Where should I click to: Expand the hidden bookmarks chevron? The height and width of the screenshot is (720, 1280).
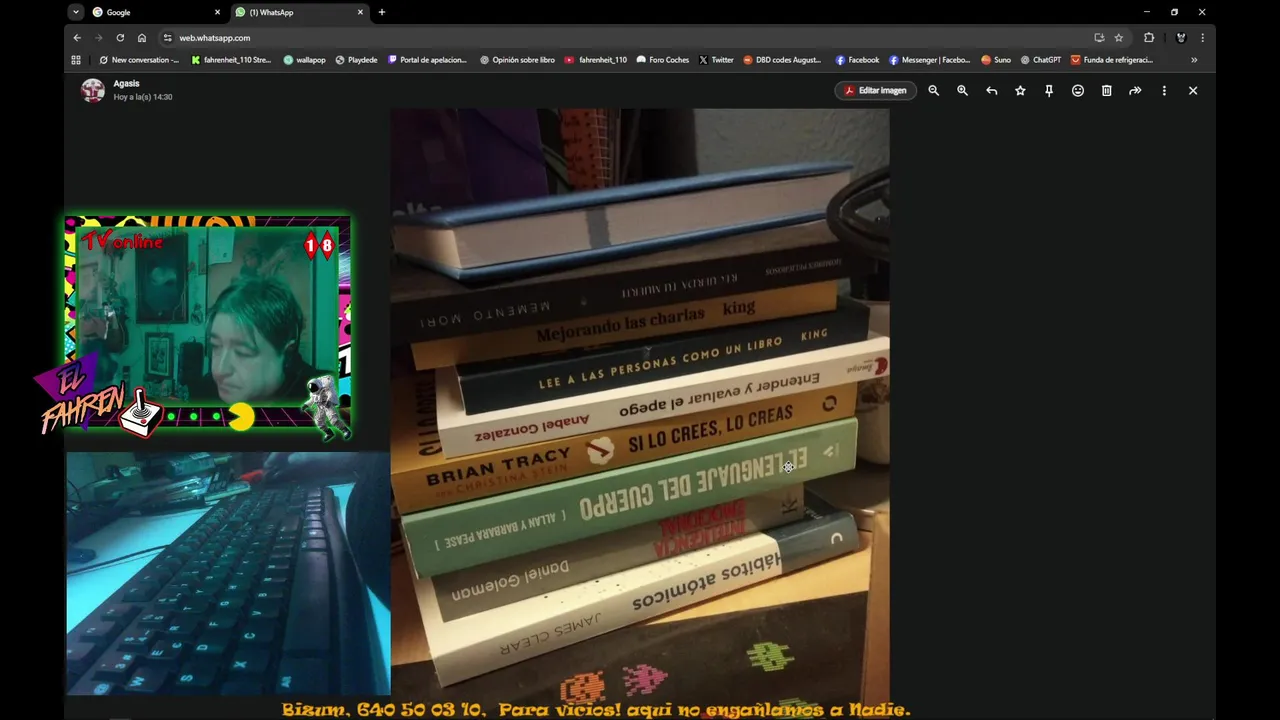click(1194, 60)
